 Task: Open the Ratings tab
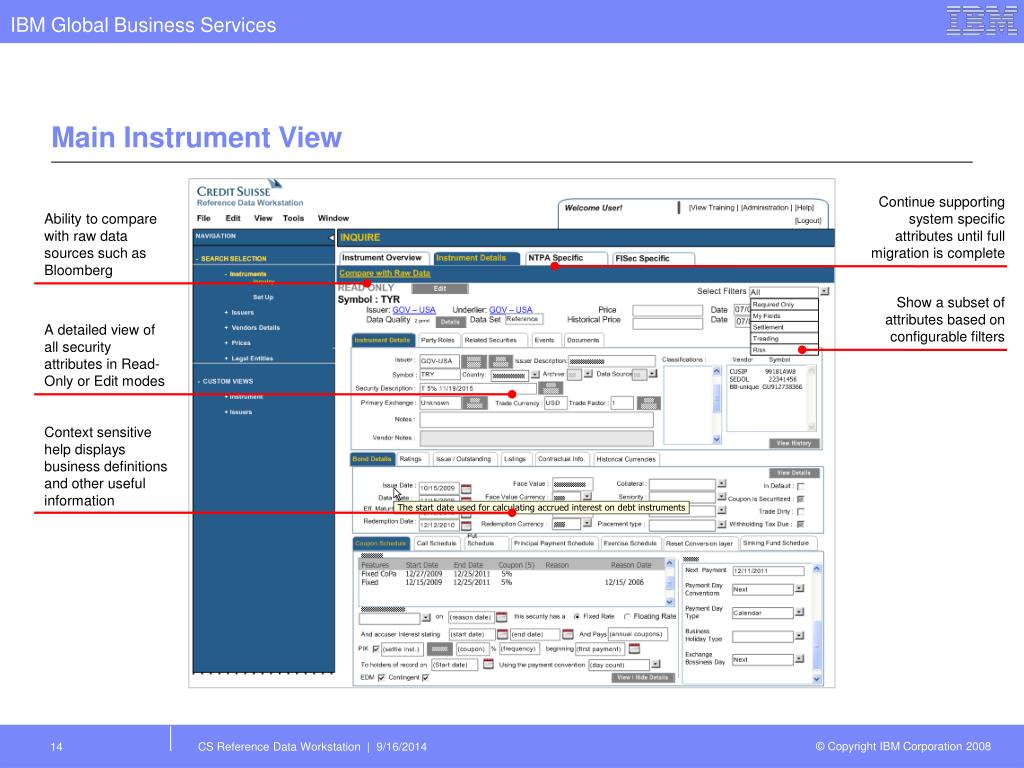coord(411,459)
